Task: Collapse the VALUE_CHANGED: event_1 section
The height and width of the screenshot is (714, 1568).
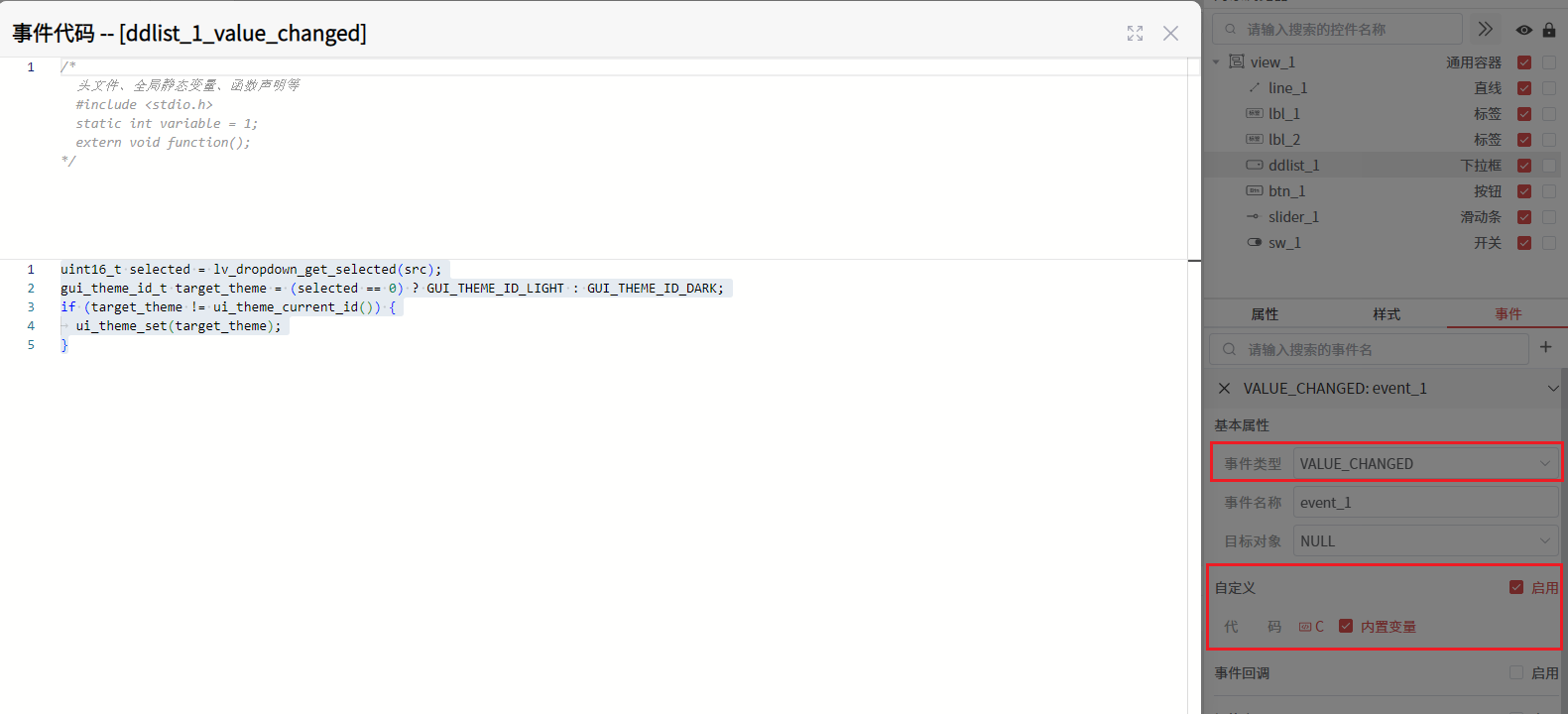Action: coord(1552,389)
